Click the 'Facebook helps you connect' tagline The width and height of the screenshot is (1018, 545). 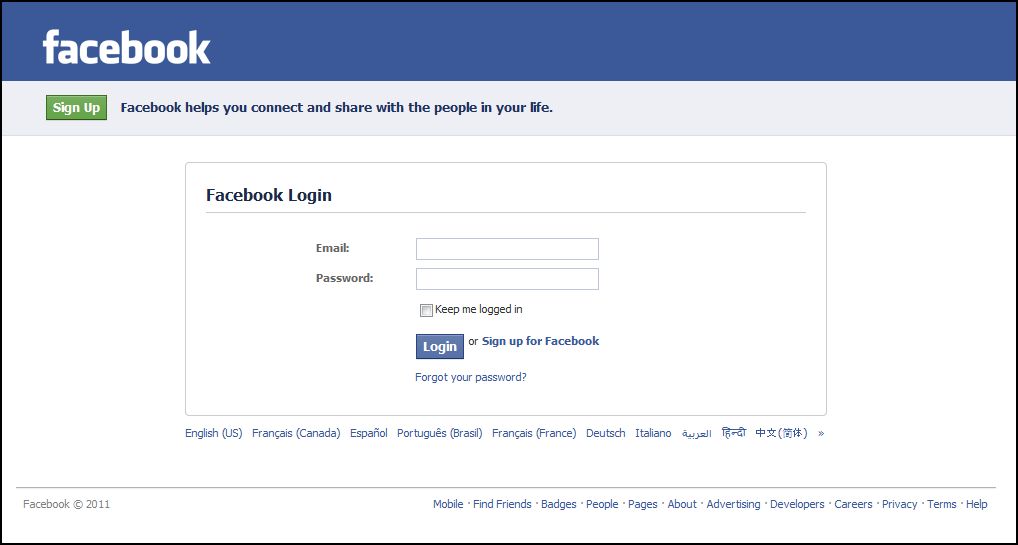[336, 108]
